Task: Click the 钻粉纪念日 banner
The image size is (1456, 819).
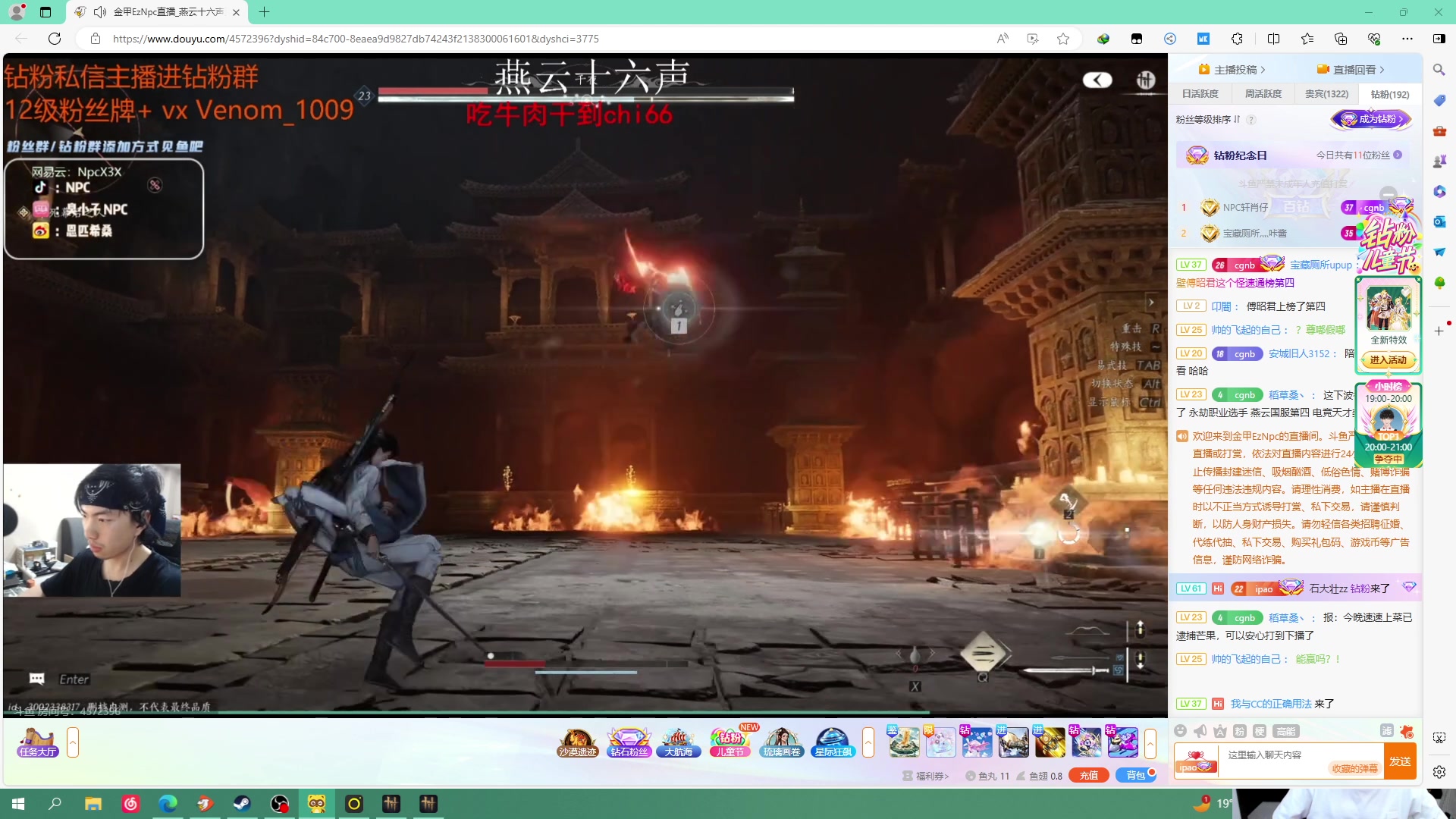Action: 1293,155
